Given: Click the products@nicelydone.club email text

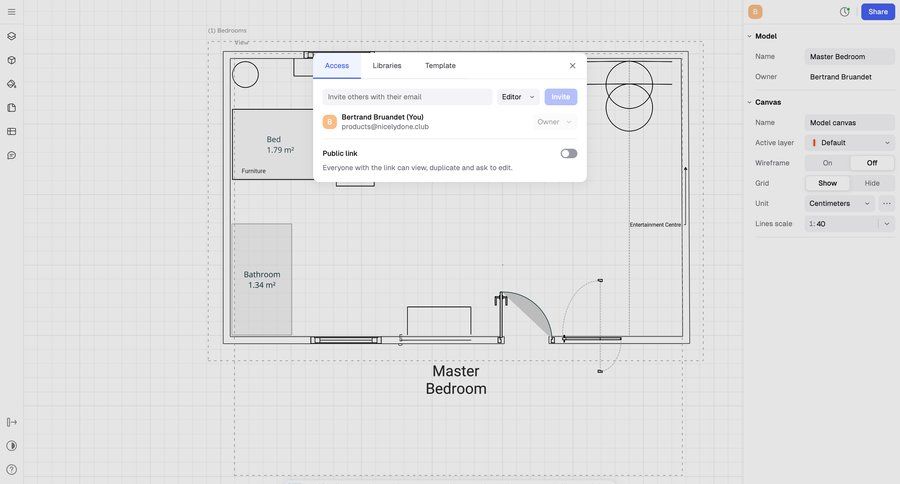Looking at the screenshot, I should (x=385, y=127).
